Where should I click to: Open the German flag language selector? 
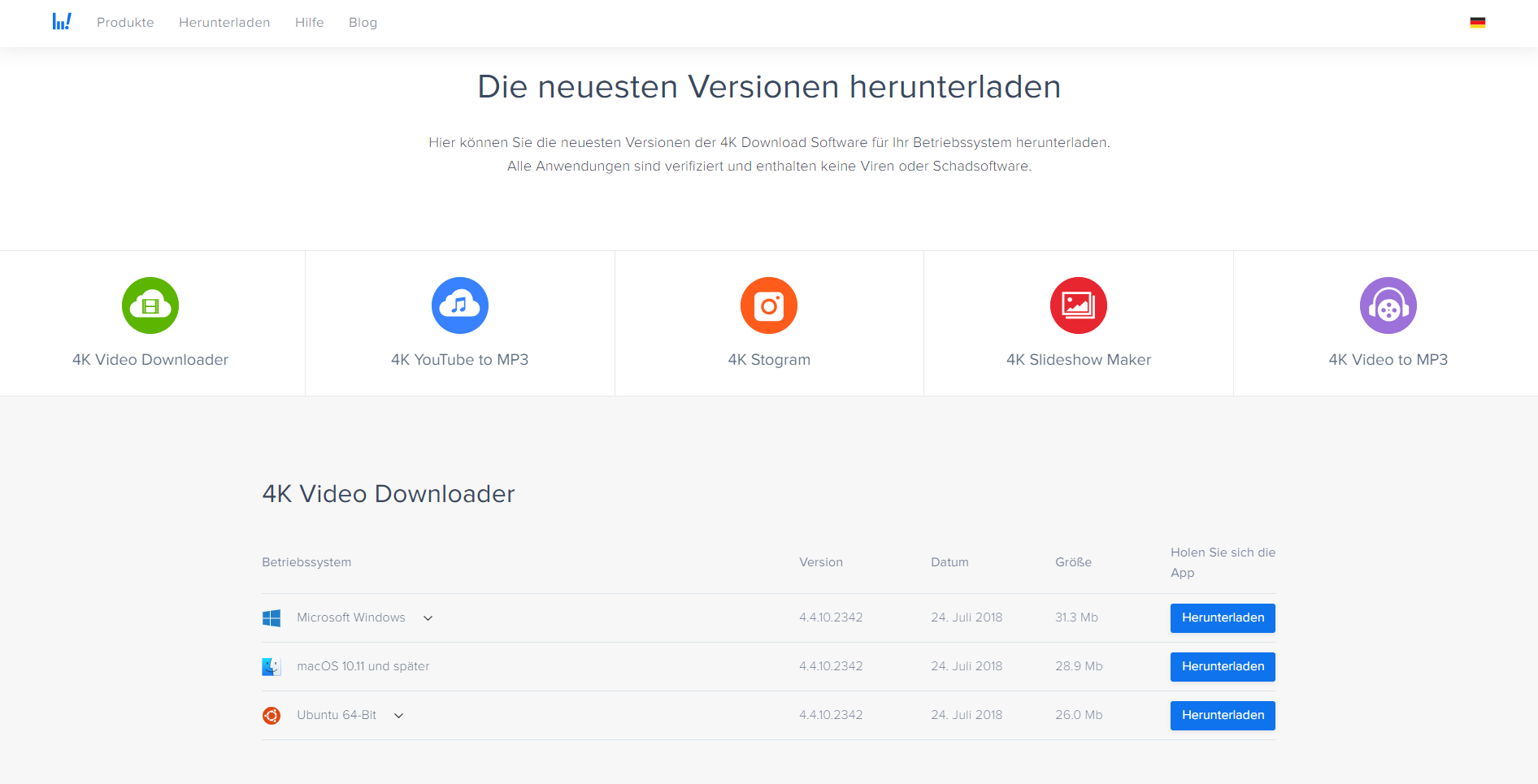(1478, 23)
